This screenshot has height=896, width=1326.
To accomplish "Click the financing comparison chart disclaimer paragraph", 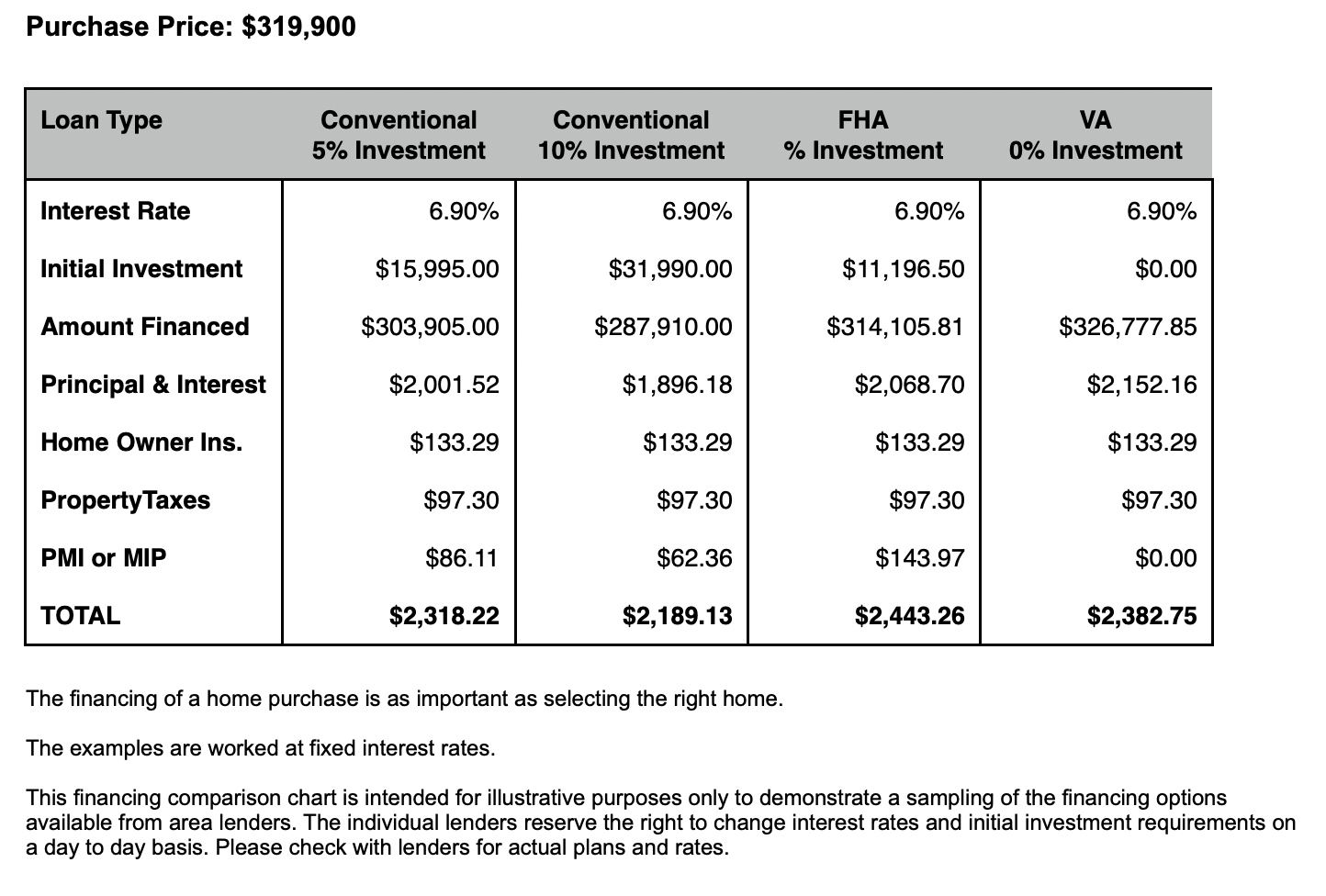I will pyautogui.click(x=661, y=823).
